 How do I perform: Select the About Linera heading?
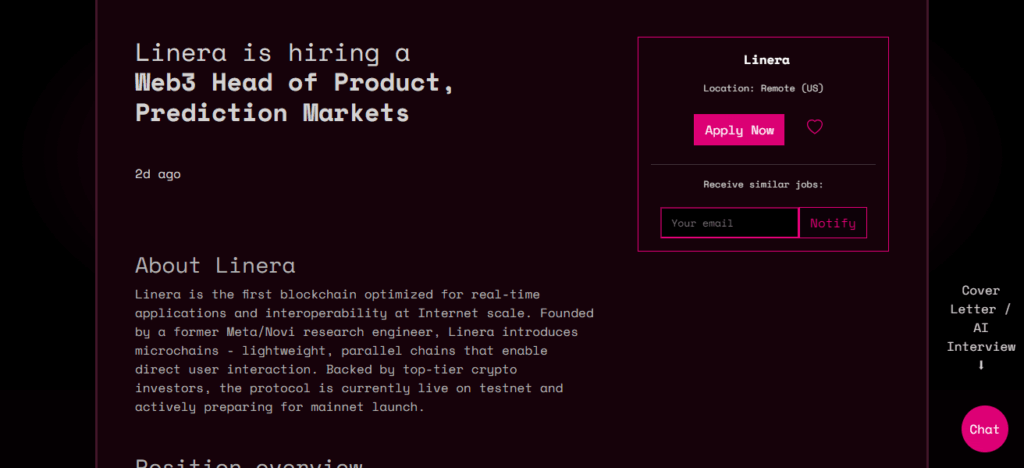click(x=215, y=265)
